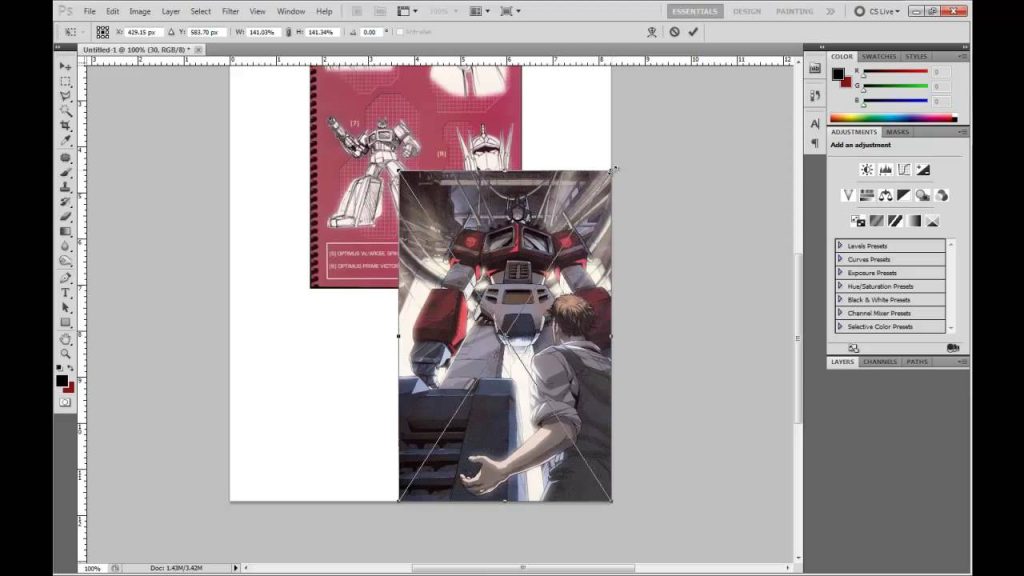Select the Rectangular Marquee tool
This screenshot has height=576, width=1024.
point(65,82)
